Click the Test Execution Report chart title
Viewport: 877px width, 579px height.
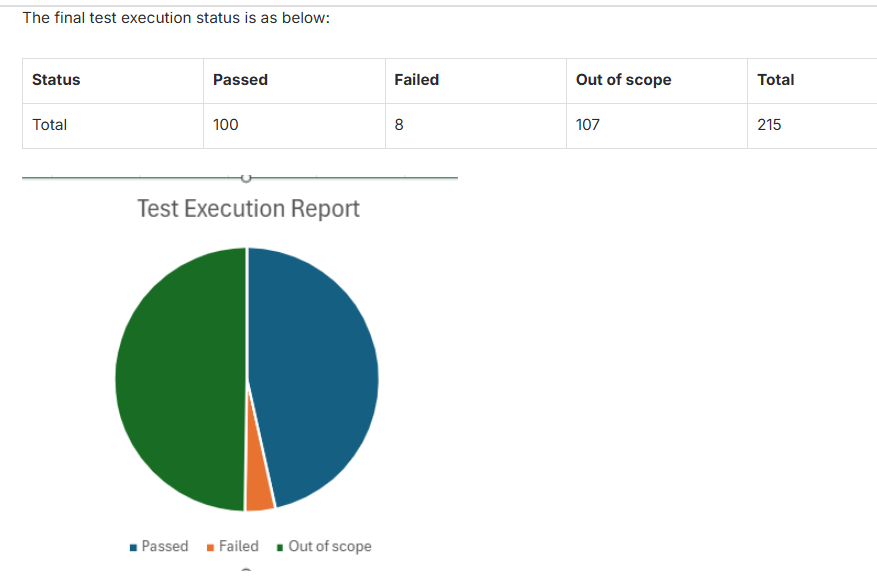tap(248, 209)
